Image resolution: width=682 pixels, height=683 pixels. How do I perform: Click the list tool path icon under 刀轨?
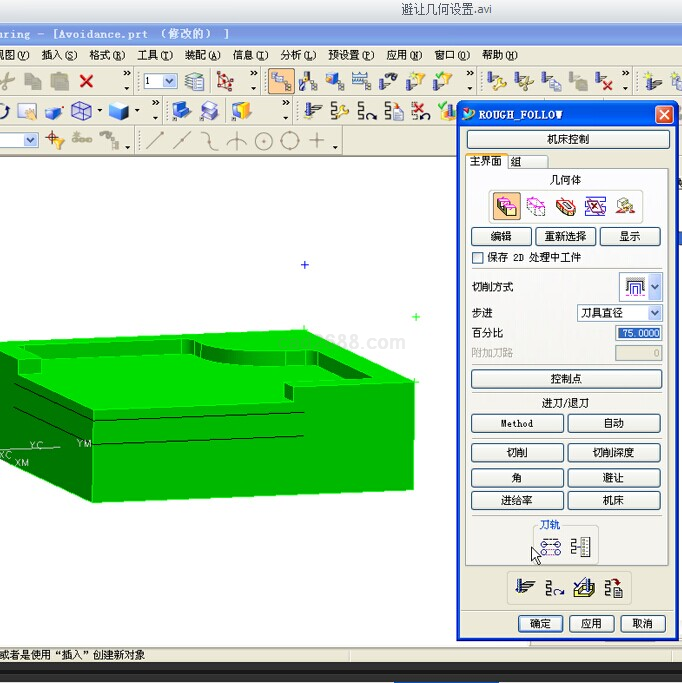(x=581, y=547)
